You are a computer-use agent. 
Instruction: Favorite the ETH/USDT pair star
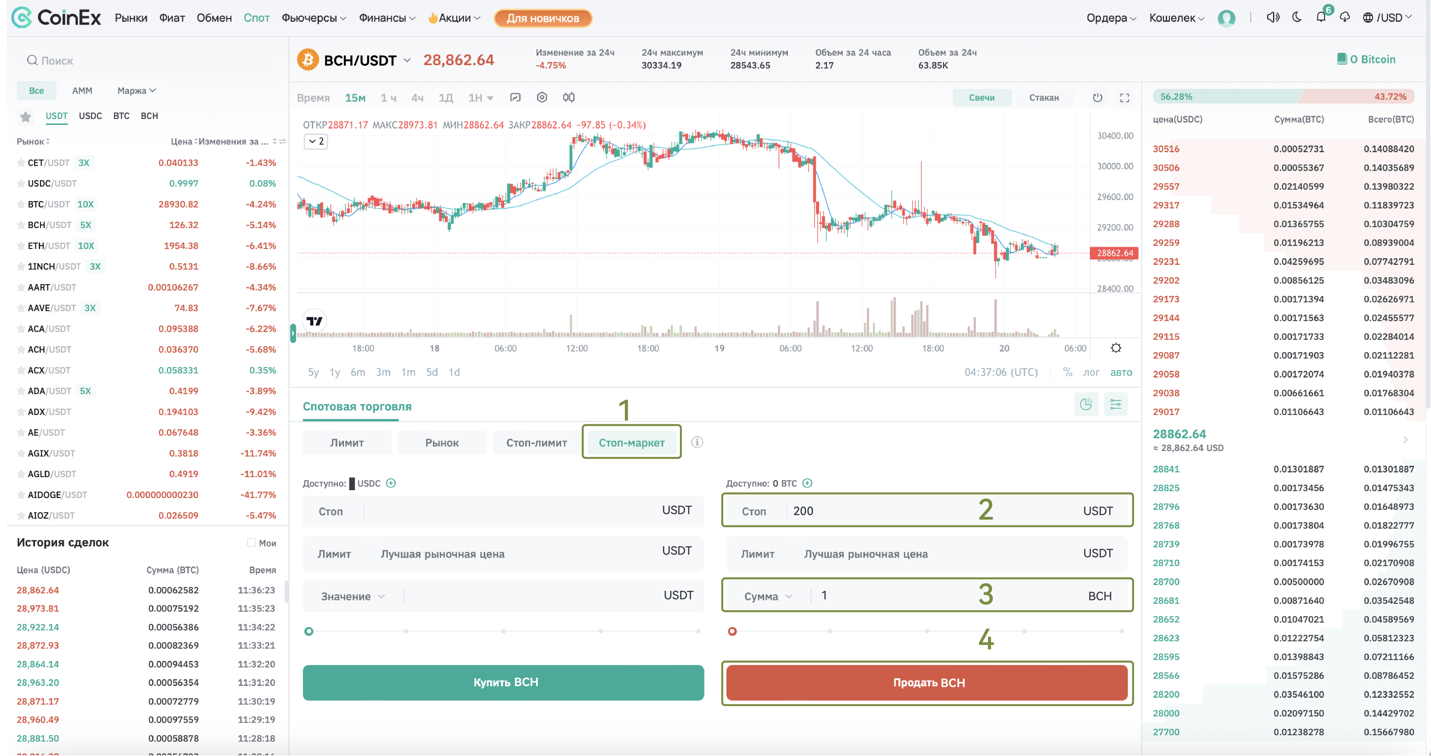pyautogui.click(x=21, y=246)
